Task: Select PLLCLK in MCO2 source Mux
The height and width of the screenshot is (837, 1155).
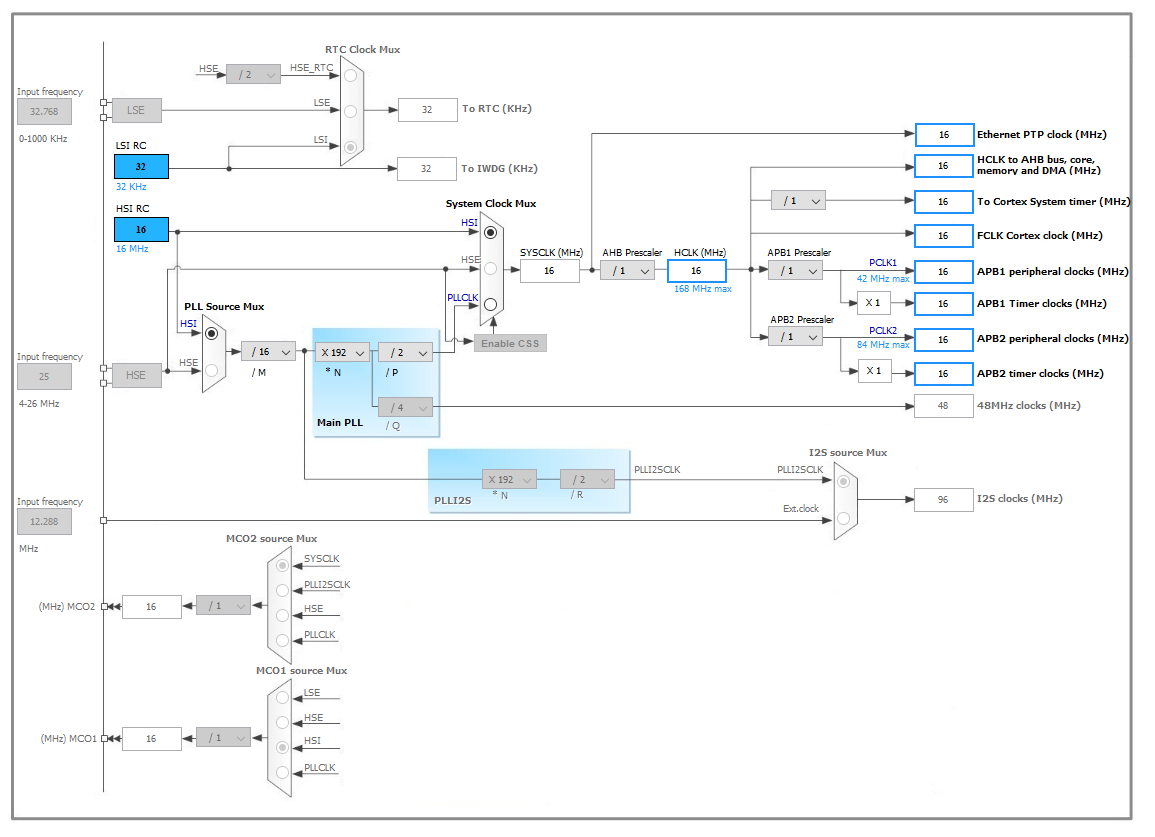Action: (x=282, y=640)
